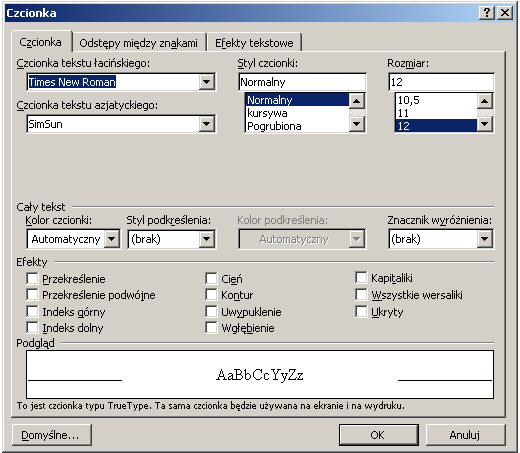
Task: Click the AaBbCcYyZz font preview box
Action: tap(260, 374)
